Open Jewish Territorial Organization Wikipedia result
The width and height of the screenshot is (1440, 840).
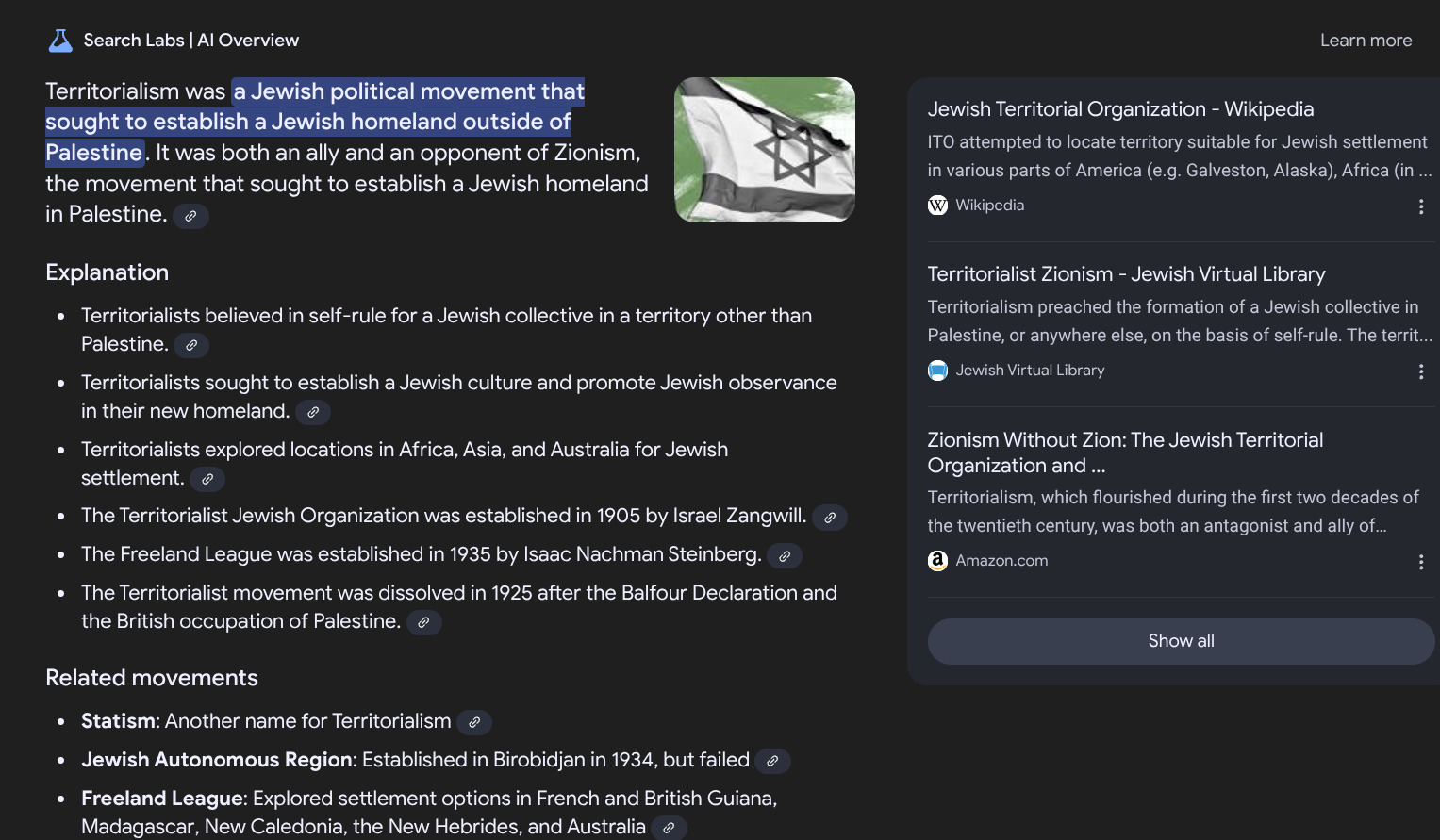pos(1120,109)
